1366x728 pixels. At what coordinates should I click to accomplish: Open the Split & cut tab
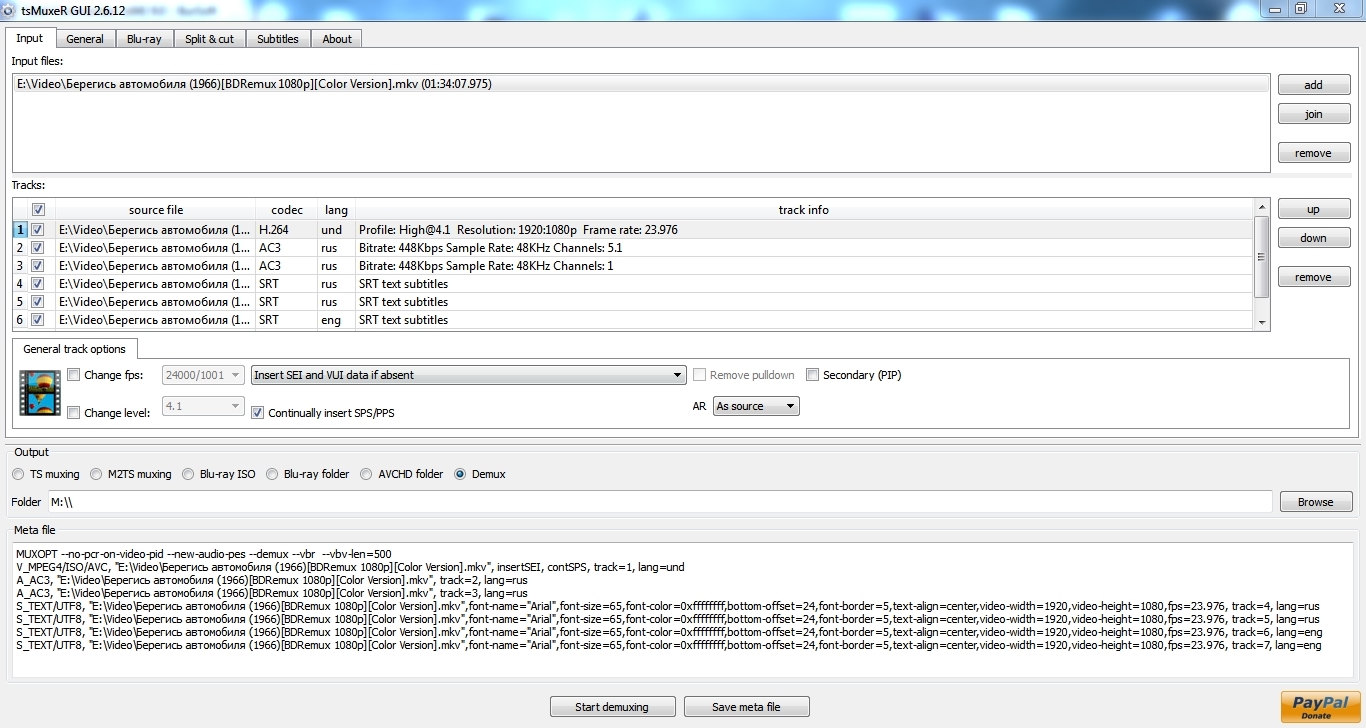coord(210,39)
